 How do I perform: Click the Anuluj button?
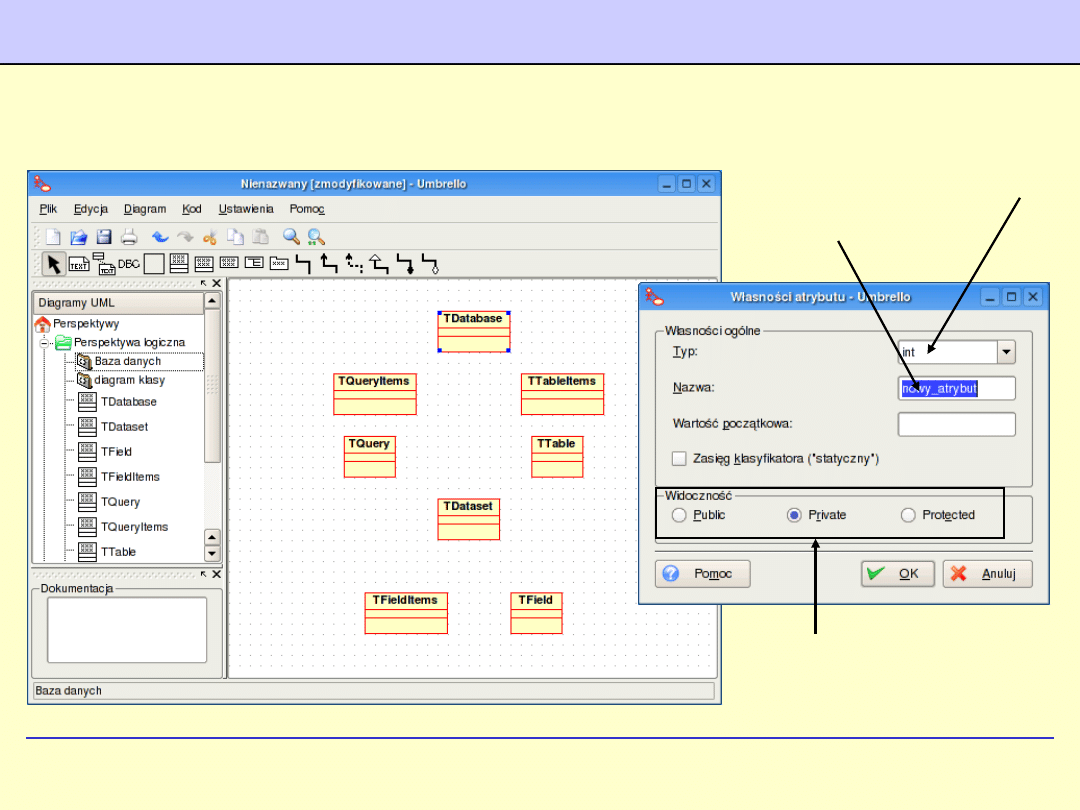pyautogui.click(x=987, y=574)
